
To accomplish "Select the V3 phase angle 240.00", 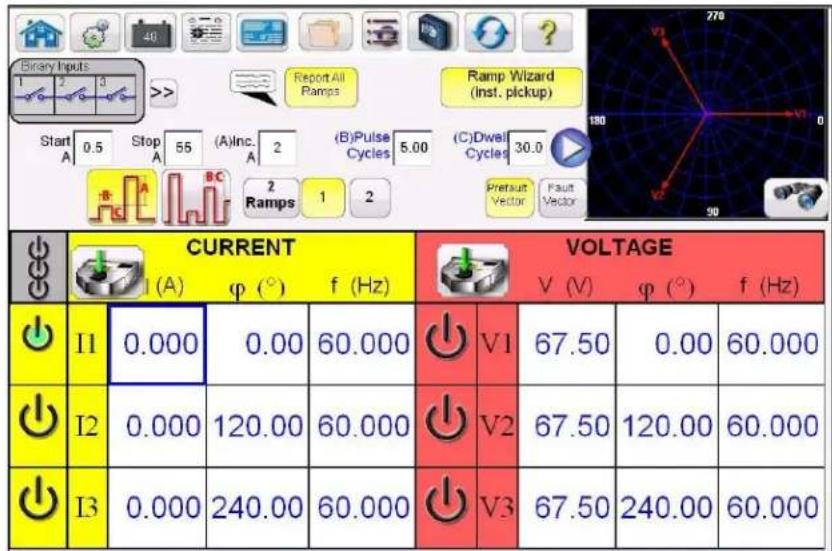I will [x=668, y=508].
